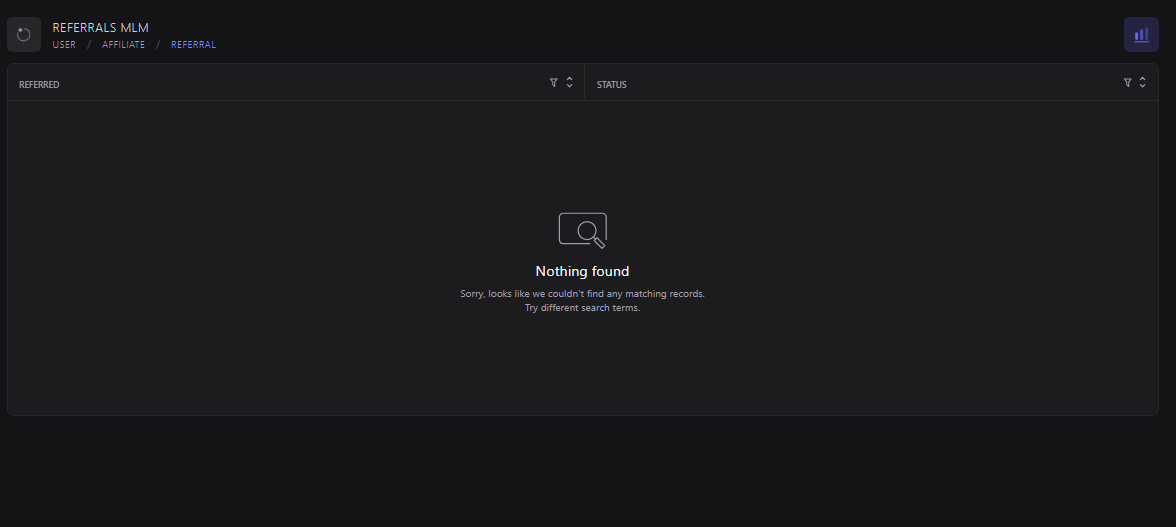Viewport: 1176px width, 527px height.
Task: Go to User breadcrumb
Action: click(x=64, y=45)
